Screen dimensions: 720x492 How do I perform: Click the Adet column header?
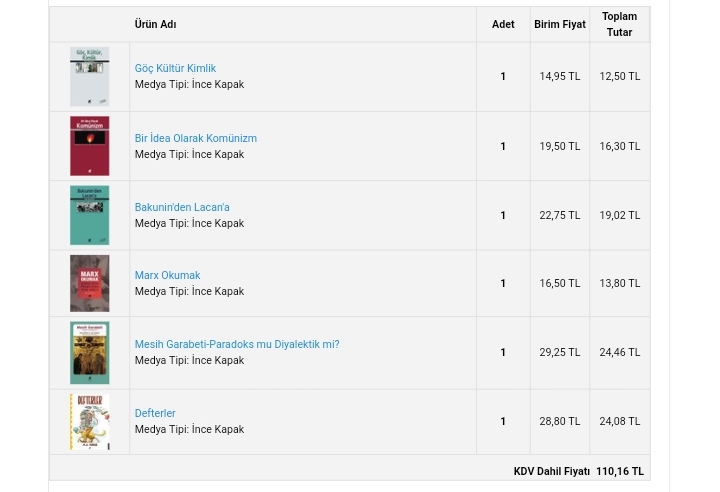tap(503, 24)
